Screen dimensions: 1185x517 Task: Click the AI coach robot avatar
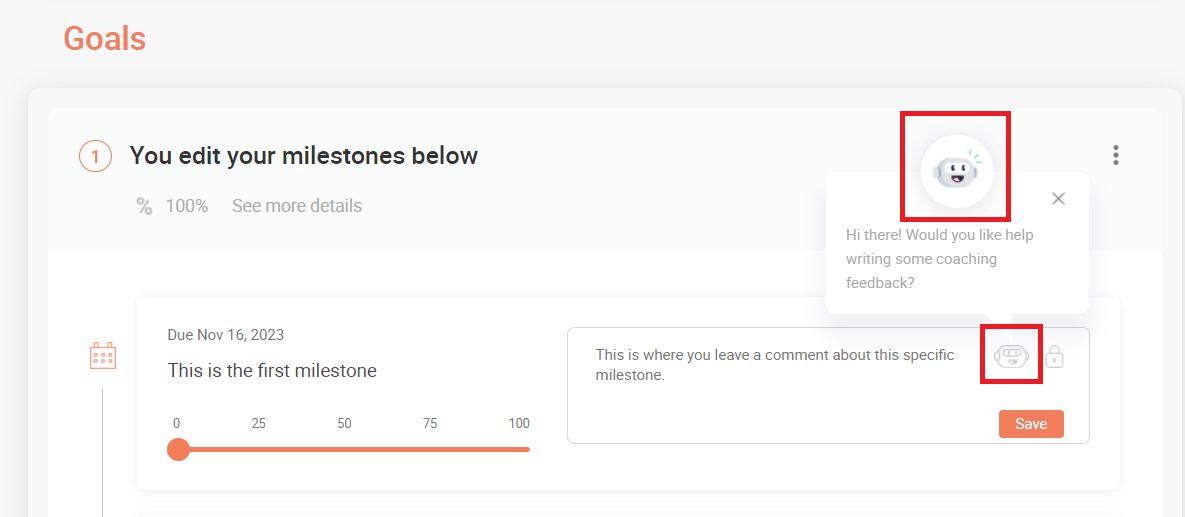click(956, 171)
